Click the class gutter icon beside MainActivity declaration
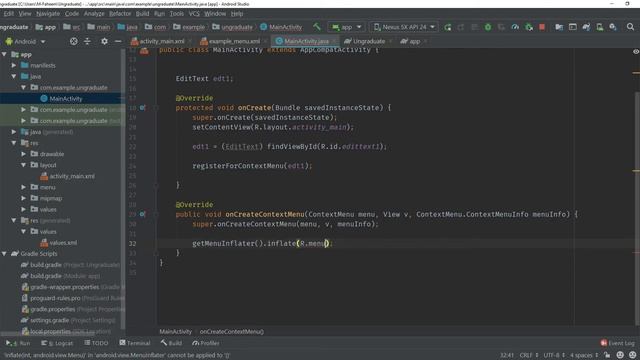The width and height of the screenshot is (640, 360). tap(144, 51)
